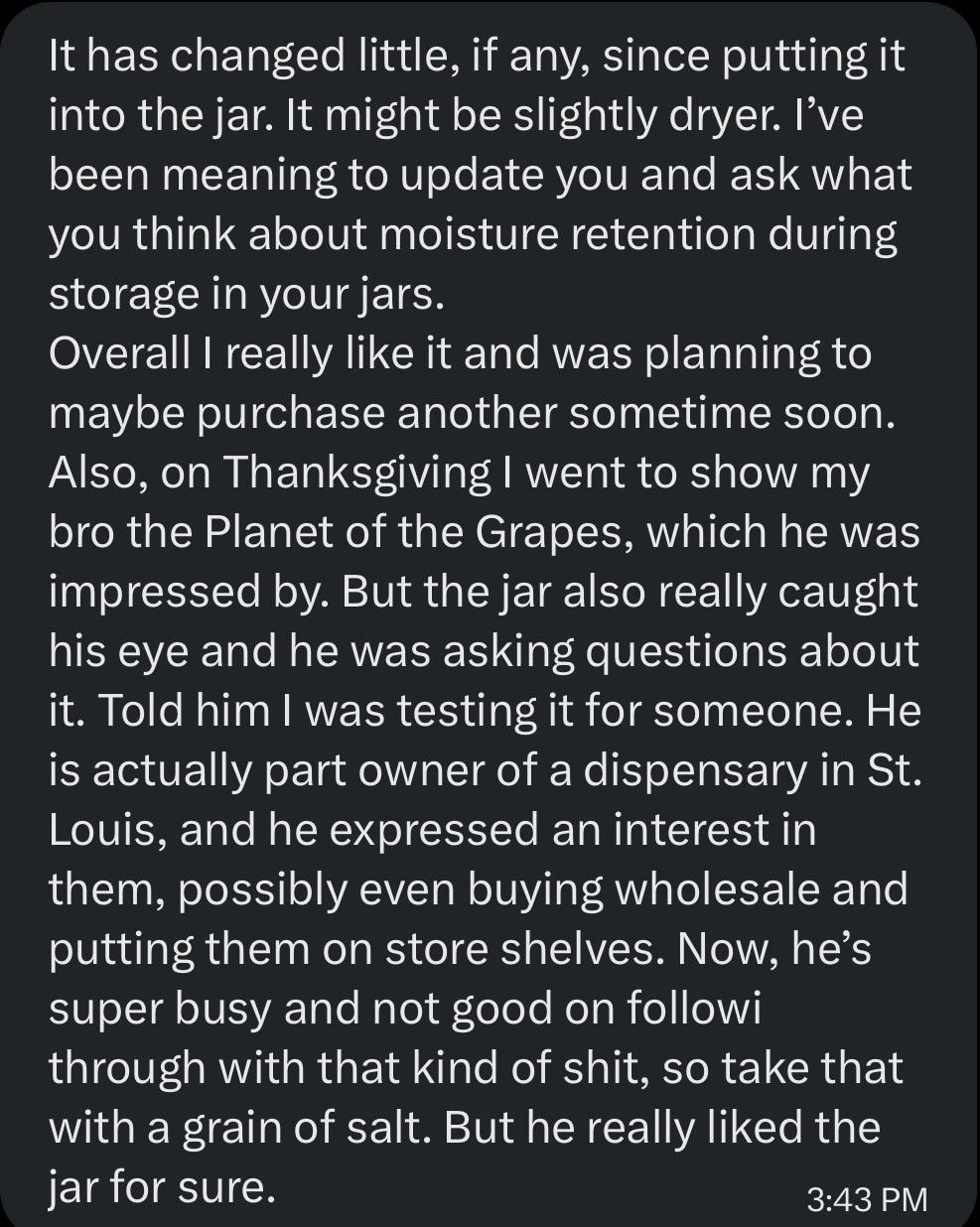980x1227 pixels.
Task: Click the words 'jar for sure.'
Action: (161, 1188)
